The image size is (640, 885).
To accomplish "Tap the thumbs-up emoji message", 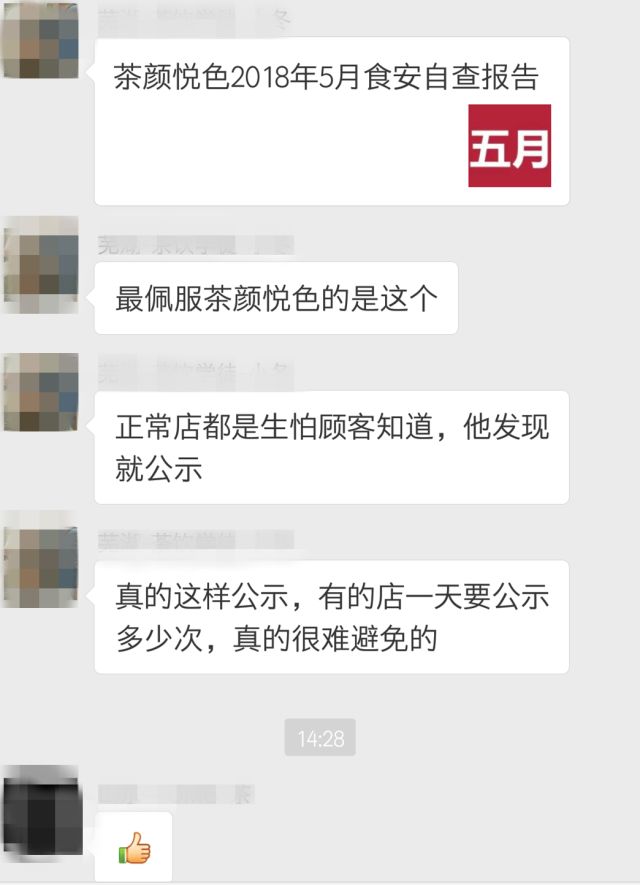I will pyautogui.click(x=133, y=847).
